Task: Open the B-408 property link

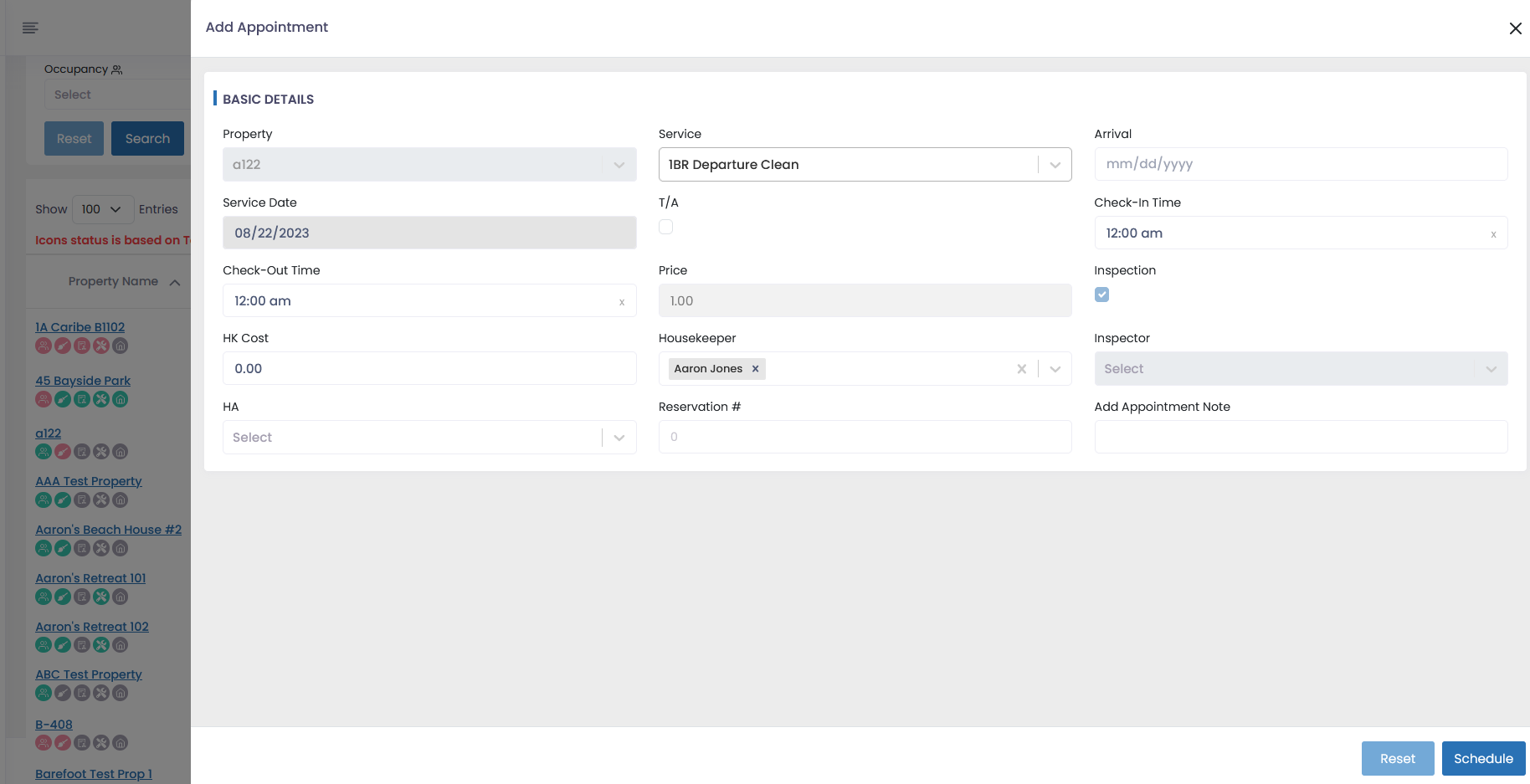Action: click(x=54, y=725)
